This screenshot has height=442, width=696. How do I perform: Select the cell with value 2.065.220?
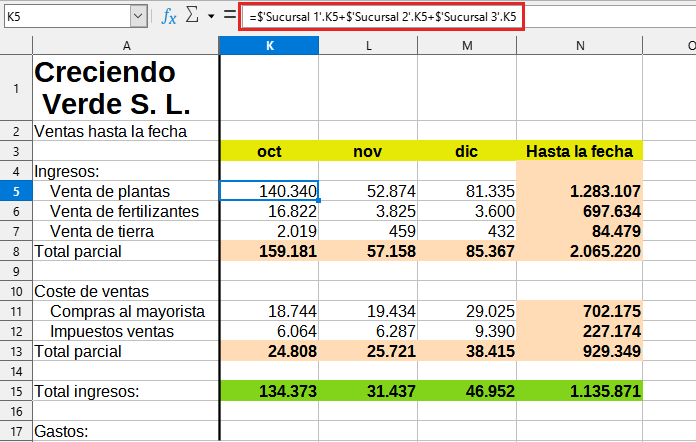[580, 251]
